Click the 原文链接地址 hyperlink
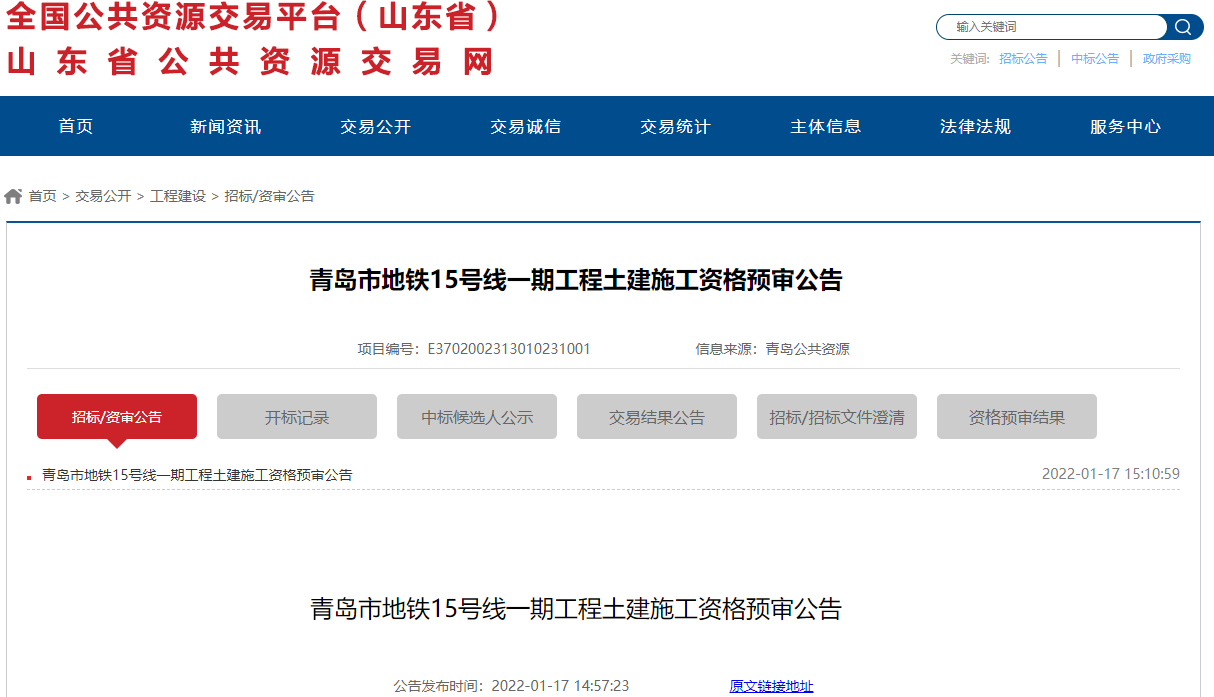1214x697 pixels. pyautogui.click(x=771, y=686)
